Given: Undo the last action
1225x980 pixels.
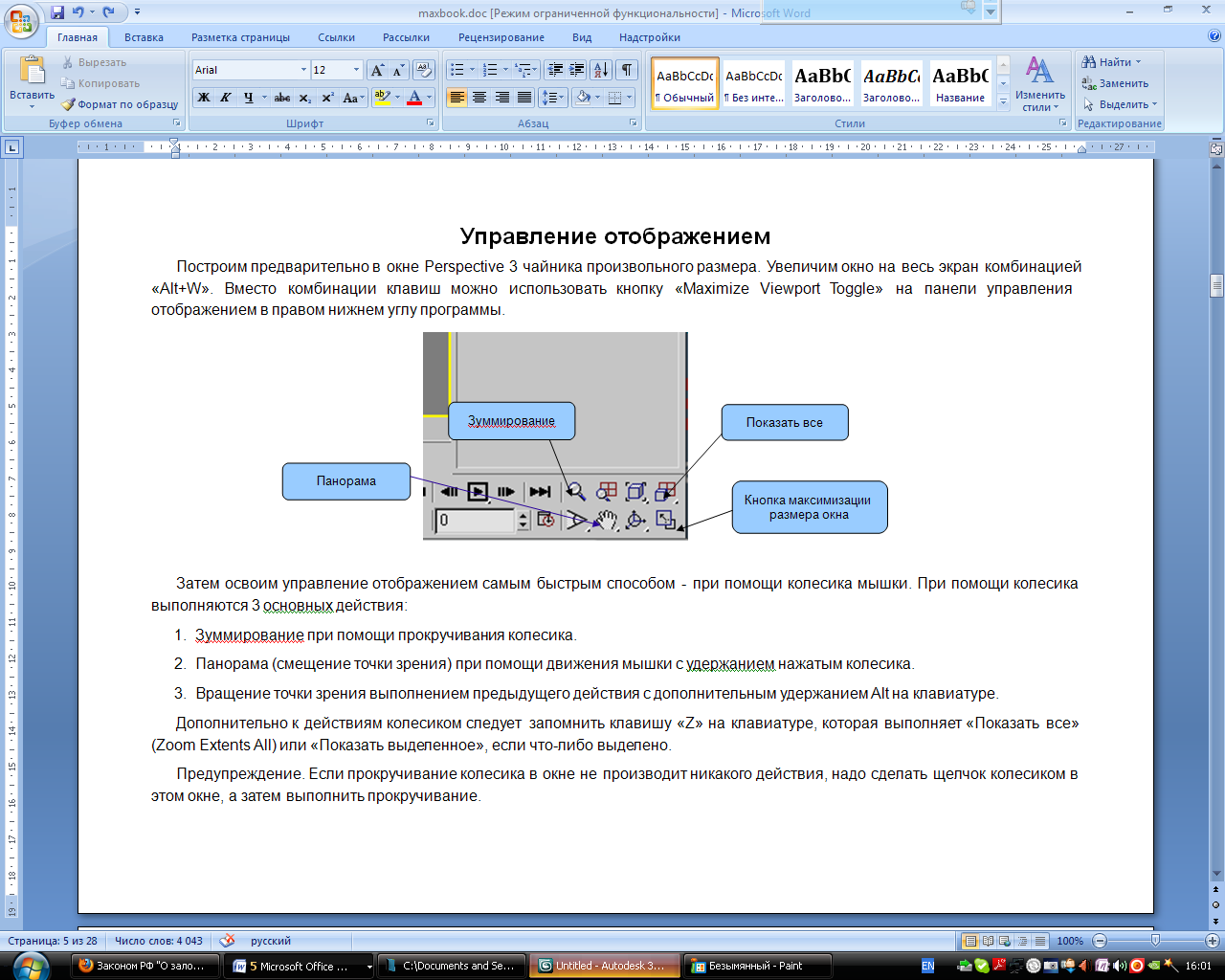Looking at the screenshot, I should 78,12.
